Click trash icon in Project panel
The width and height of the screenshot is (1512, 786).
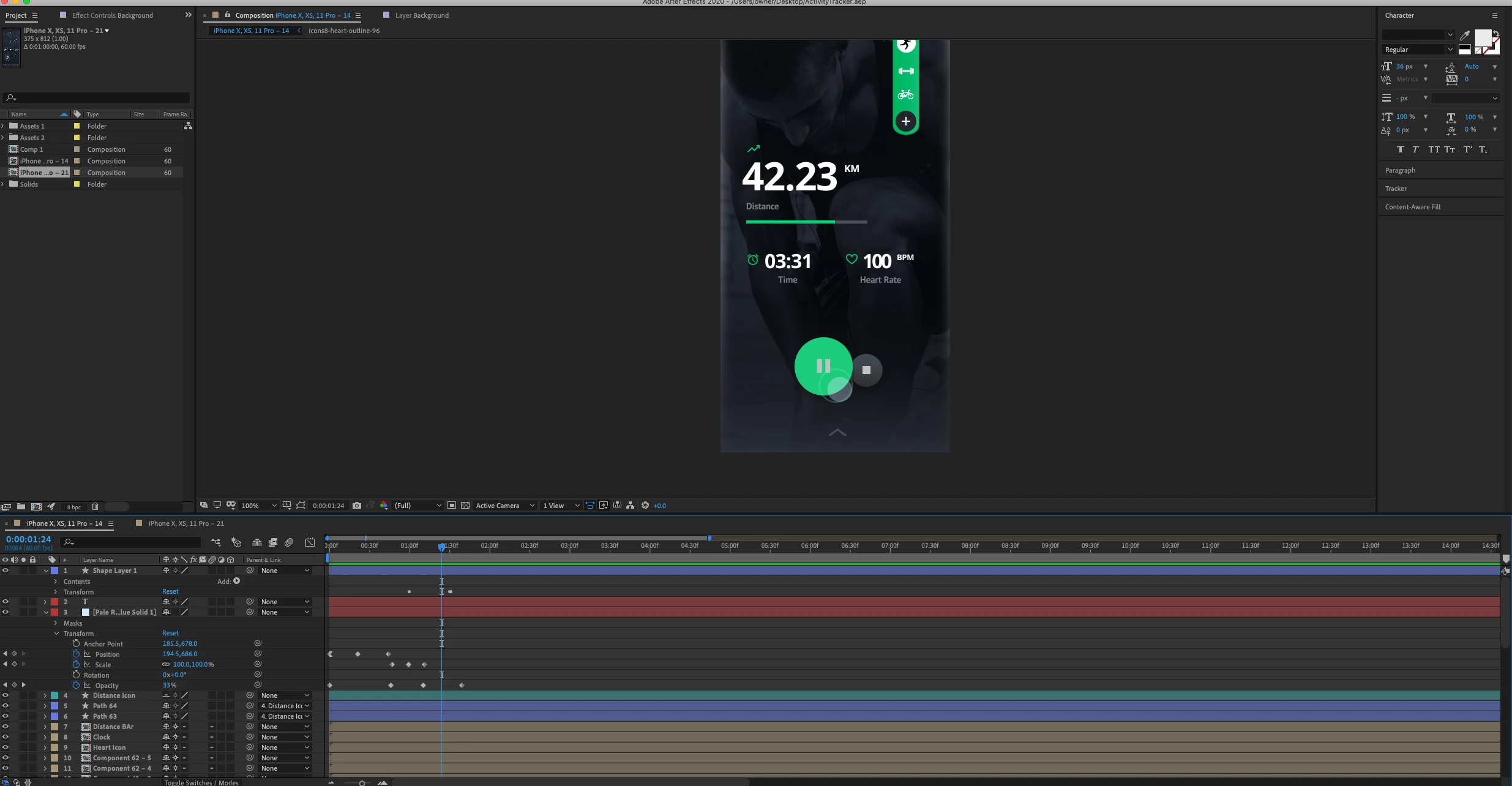(x=95, y=506)
